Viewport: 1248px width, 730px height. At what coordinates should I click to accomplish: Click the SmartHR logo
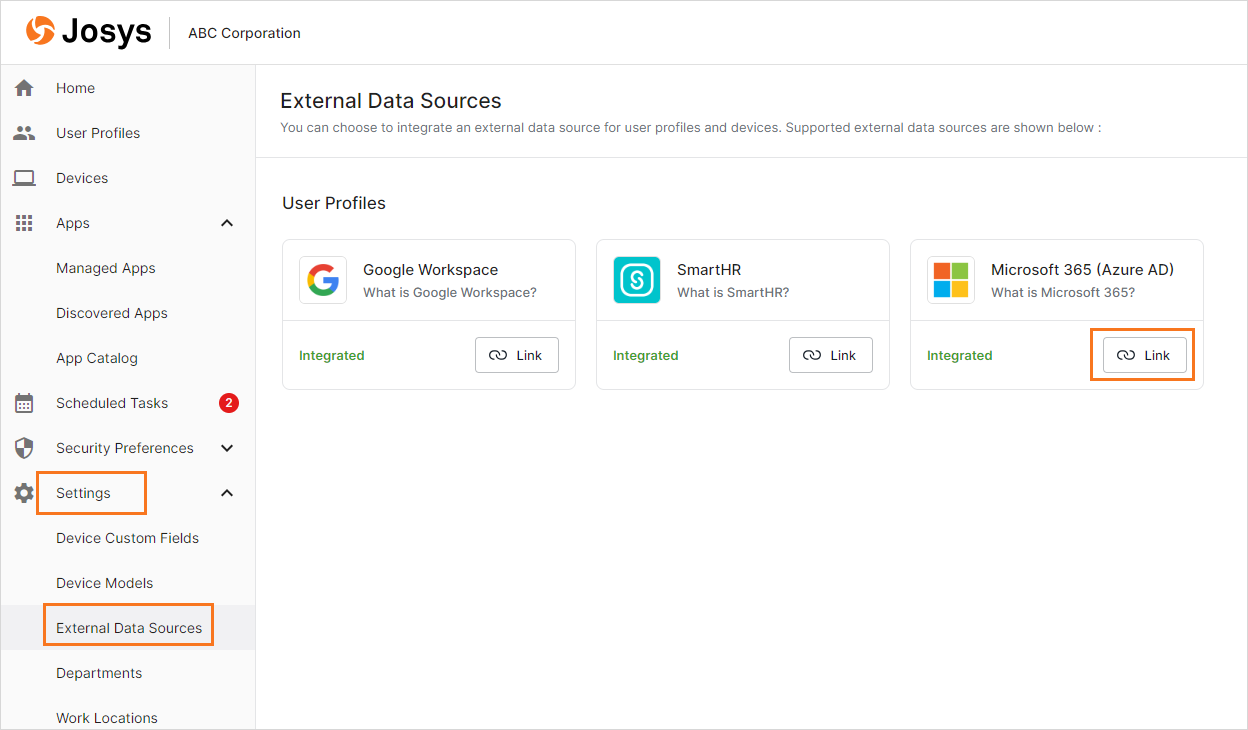tap(637, 280)
